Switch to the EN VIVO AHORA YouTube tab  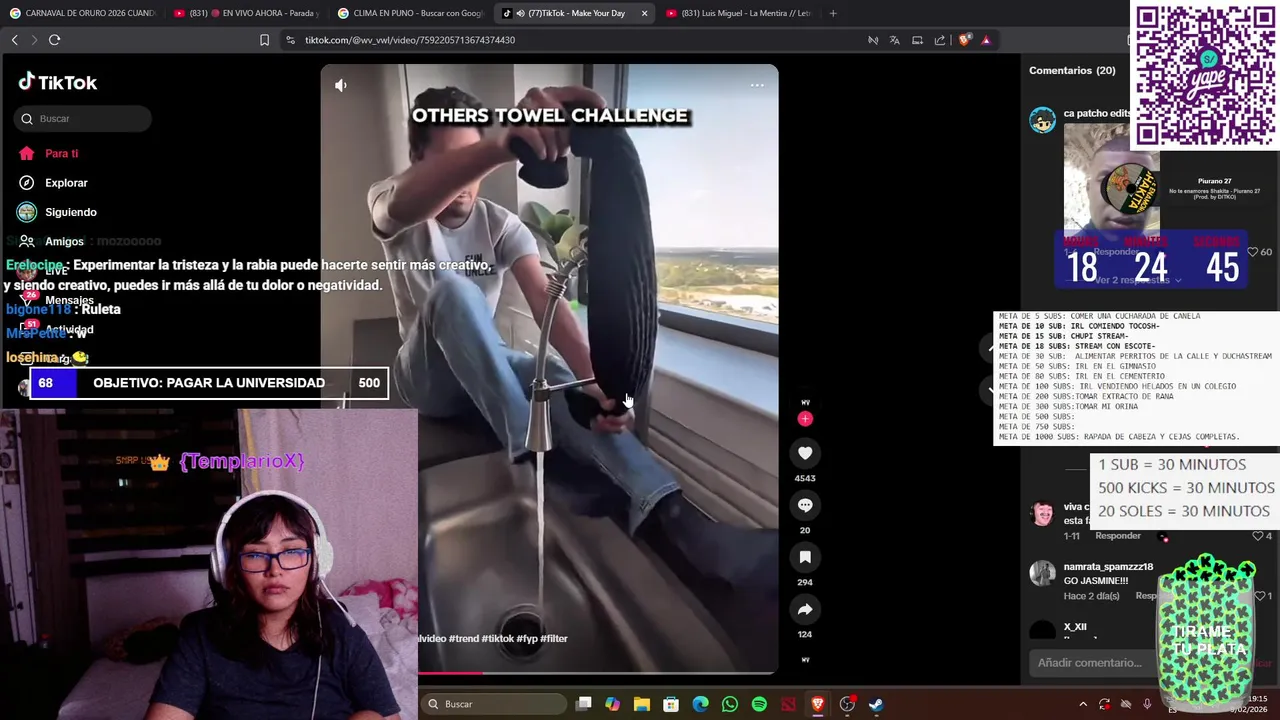click(245, 13)
